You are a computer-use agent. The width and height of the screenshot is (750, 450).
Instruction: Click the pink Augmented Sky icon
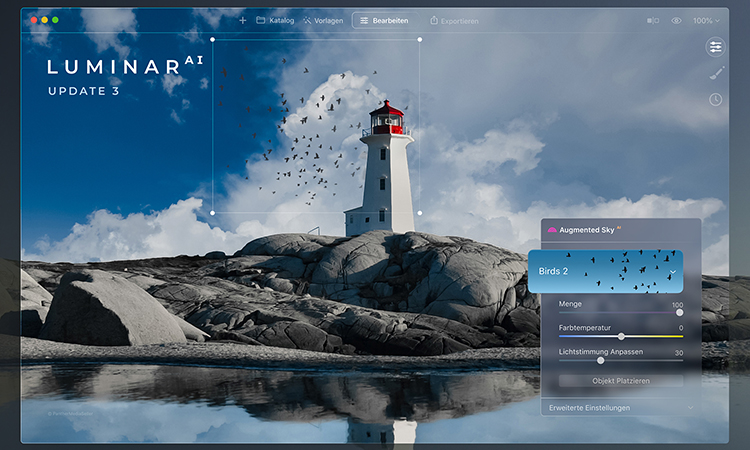coord(552,229)
